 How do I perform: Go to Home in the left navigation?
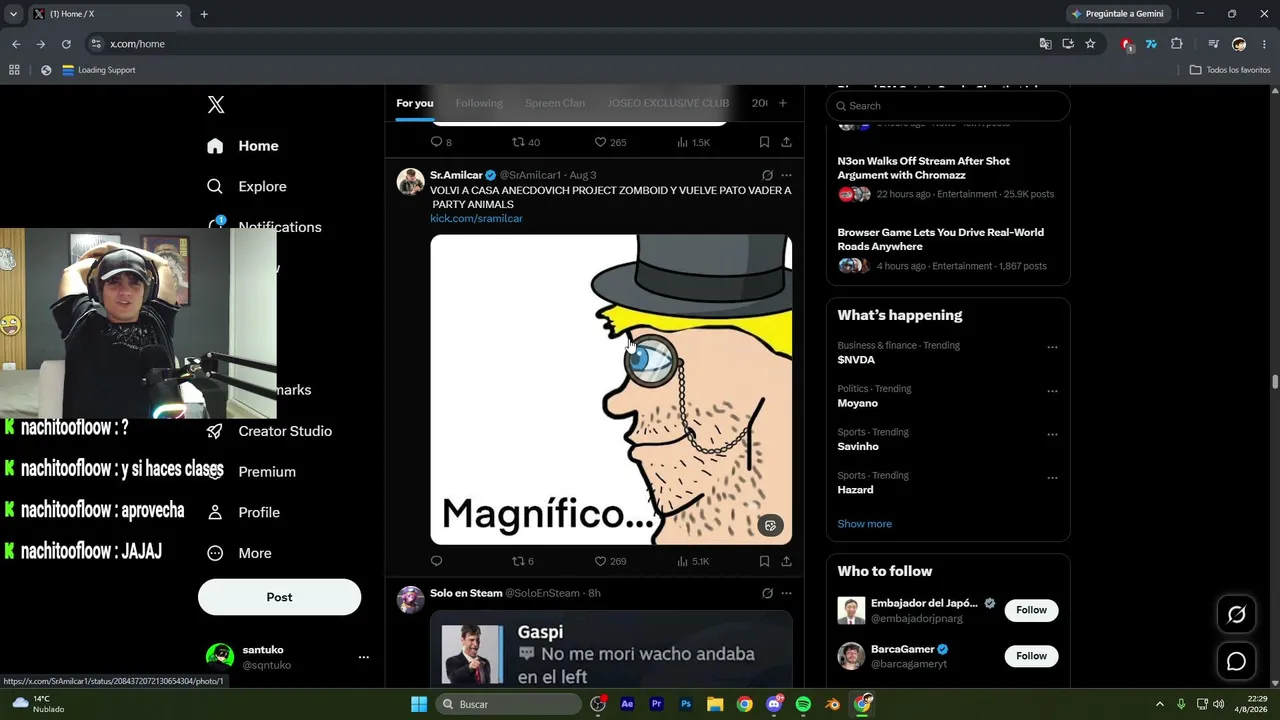click(x=243, y=146)
